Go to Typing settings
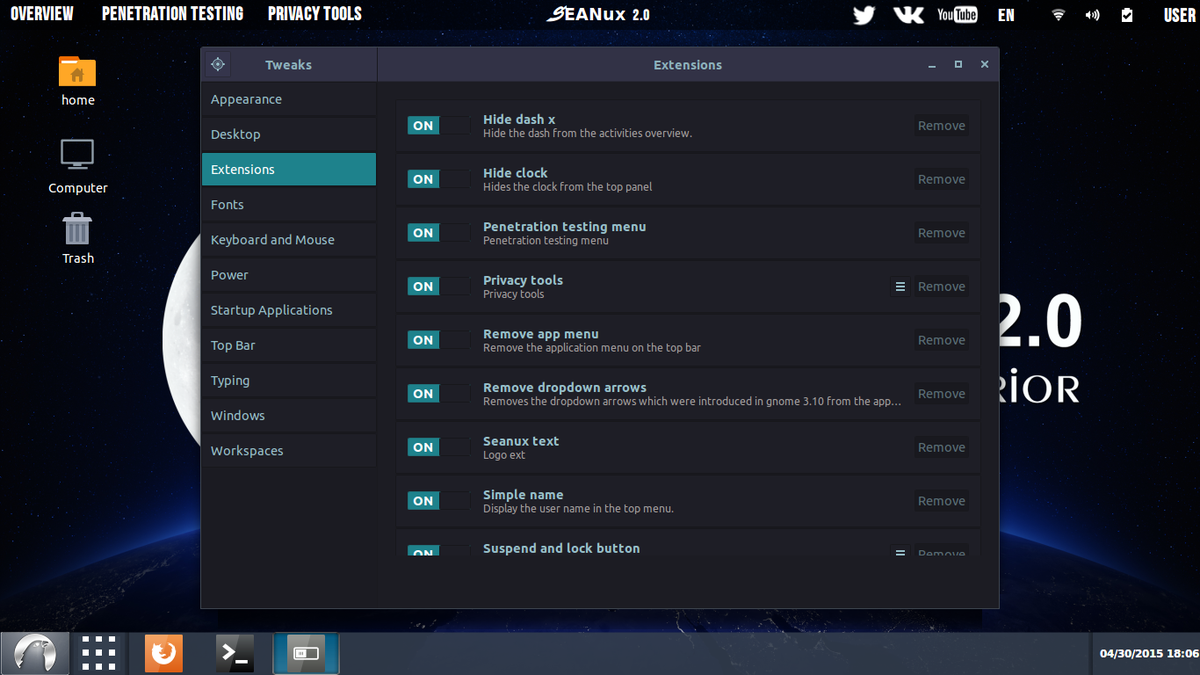Screen dimensions: 1200x675 pyautogui.click(x=288, y=380)
